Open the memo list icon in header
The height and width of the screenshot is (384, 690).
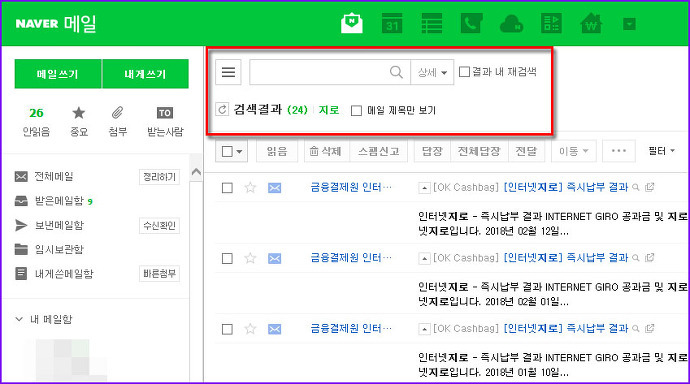click(432, 23)
